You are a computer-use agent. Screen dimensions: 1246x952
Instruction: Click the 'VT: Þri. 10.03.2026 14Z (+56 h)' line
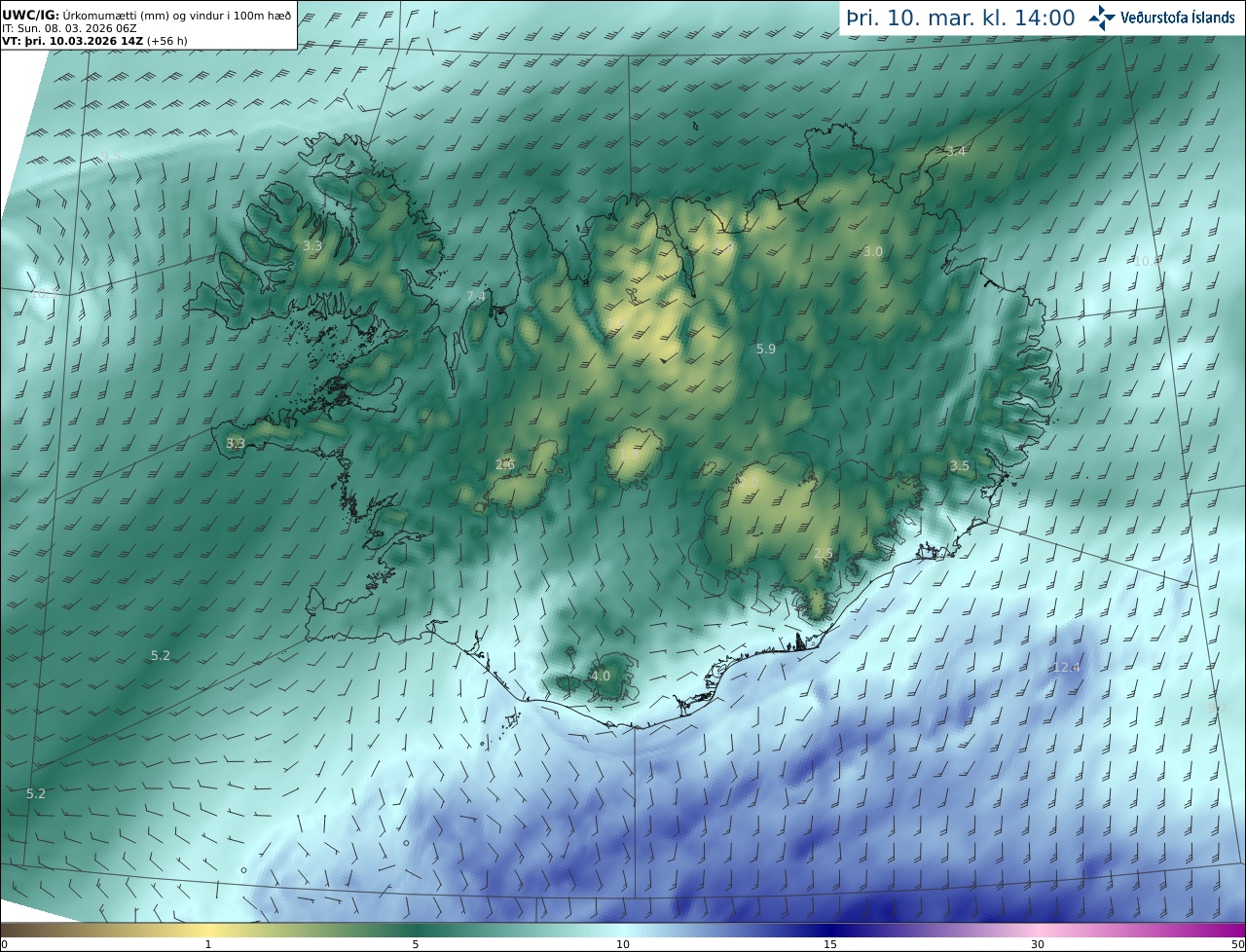click(x=94, y=41)
